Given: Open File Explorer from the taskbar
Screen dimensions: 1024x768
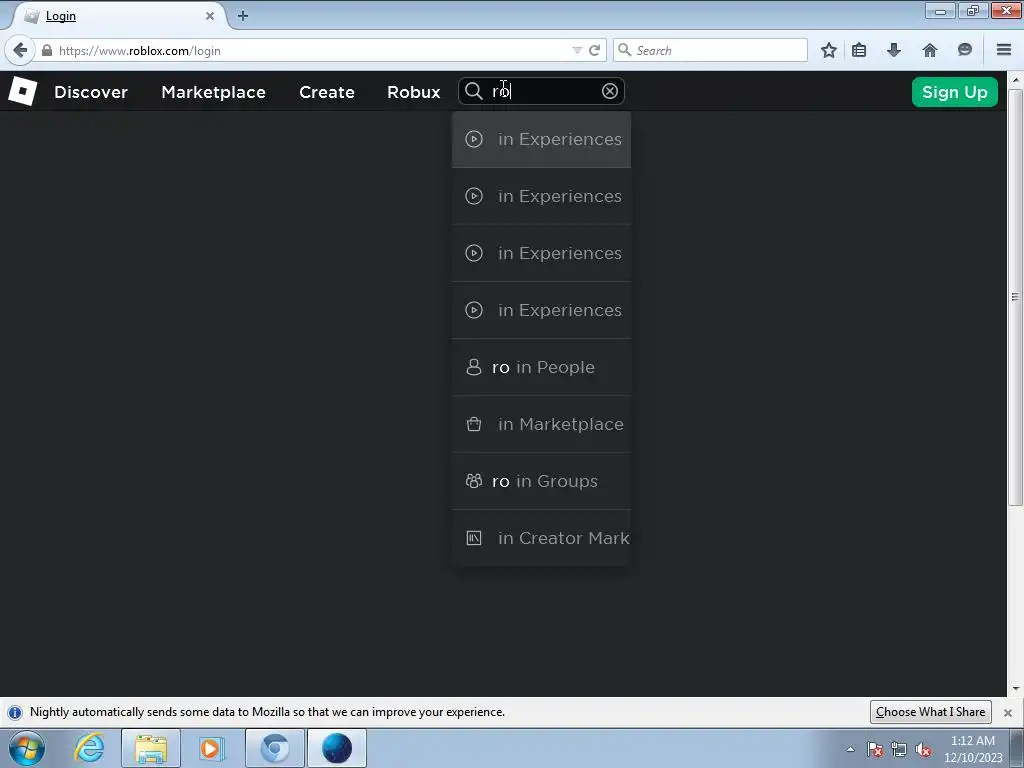Looking at the screenshot, I should coord(151,748).
